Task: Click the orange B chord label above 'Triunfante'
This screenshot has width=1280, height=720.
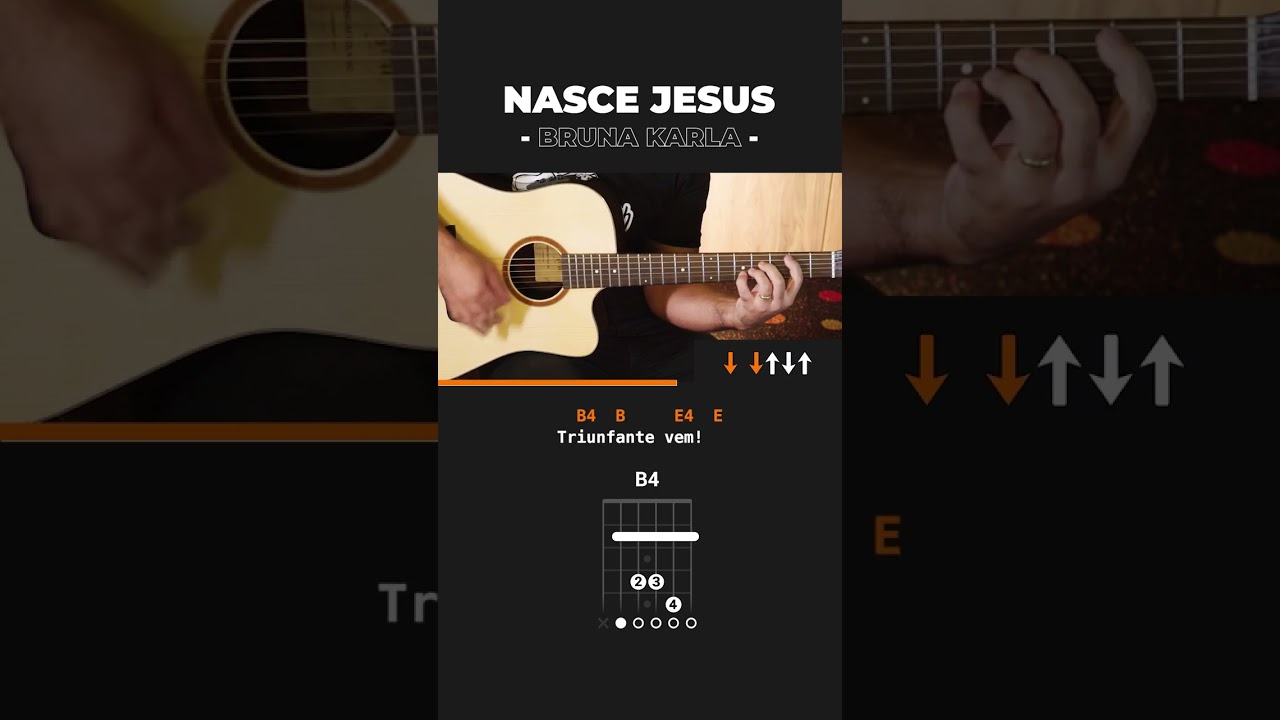Action: (x=620, y=416)
